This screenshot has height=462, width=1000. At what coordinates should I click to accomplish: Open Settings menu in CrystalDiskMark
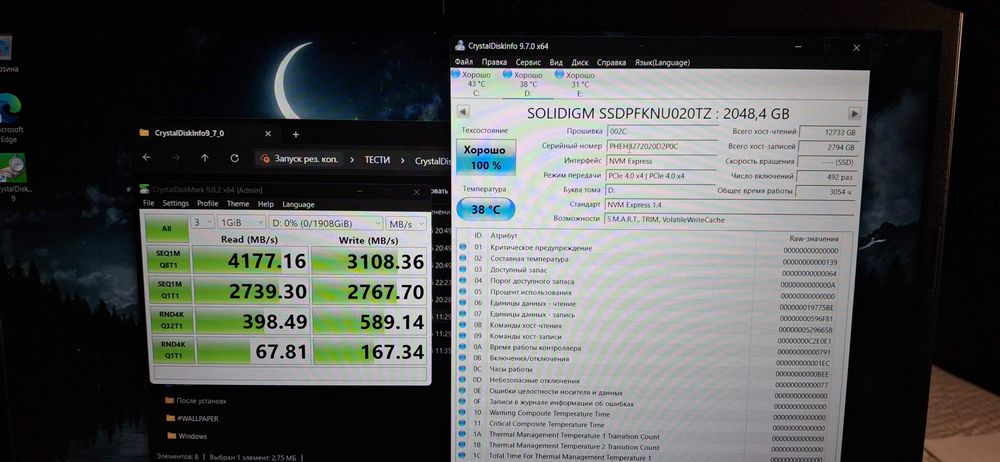click(x=175, y=204)
